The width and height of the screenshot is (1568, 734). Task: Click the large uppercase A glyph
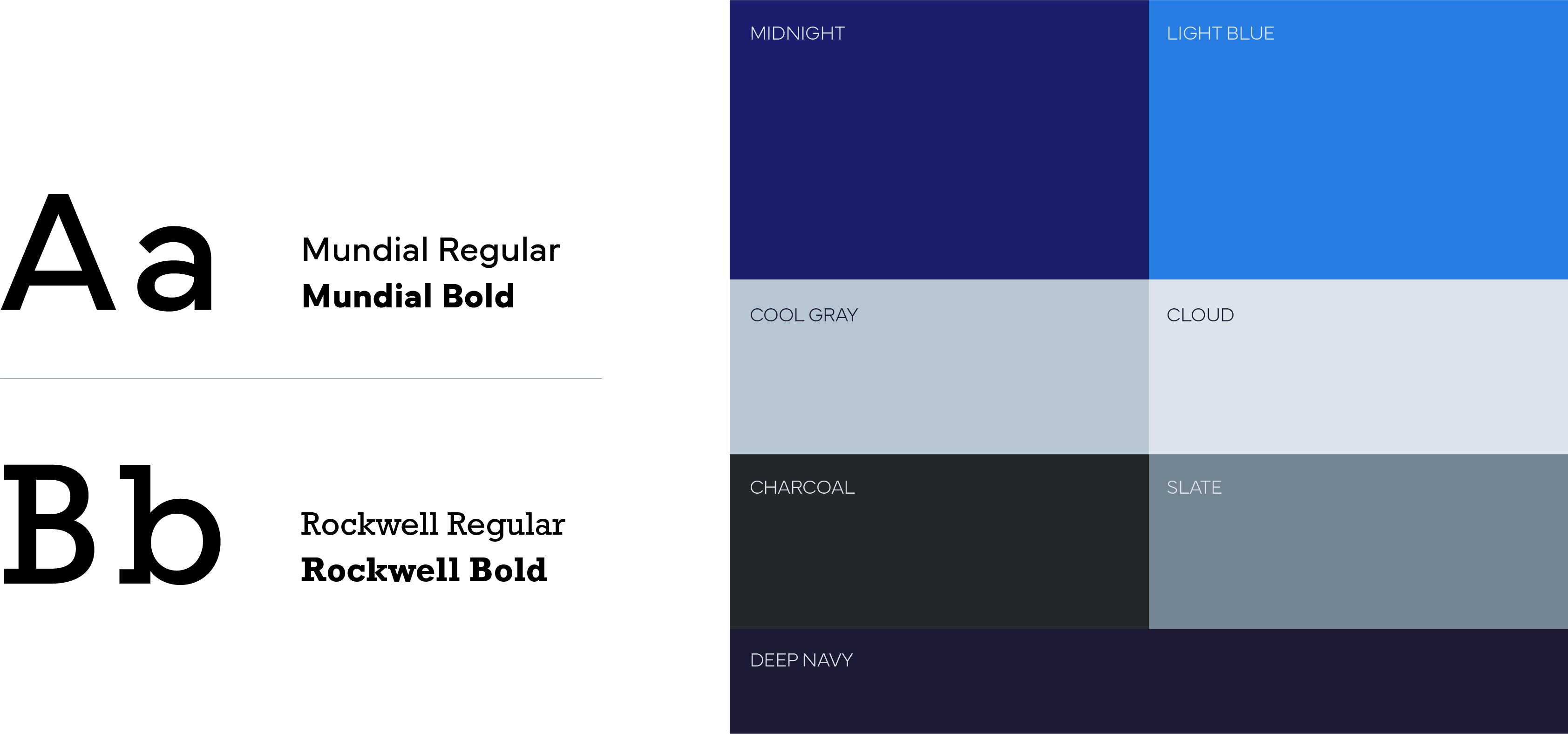coord(58,253)
